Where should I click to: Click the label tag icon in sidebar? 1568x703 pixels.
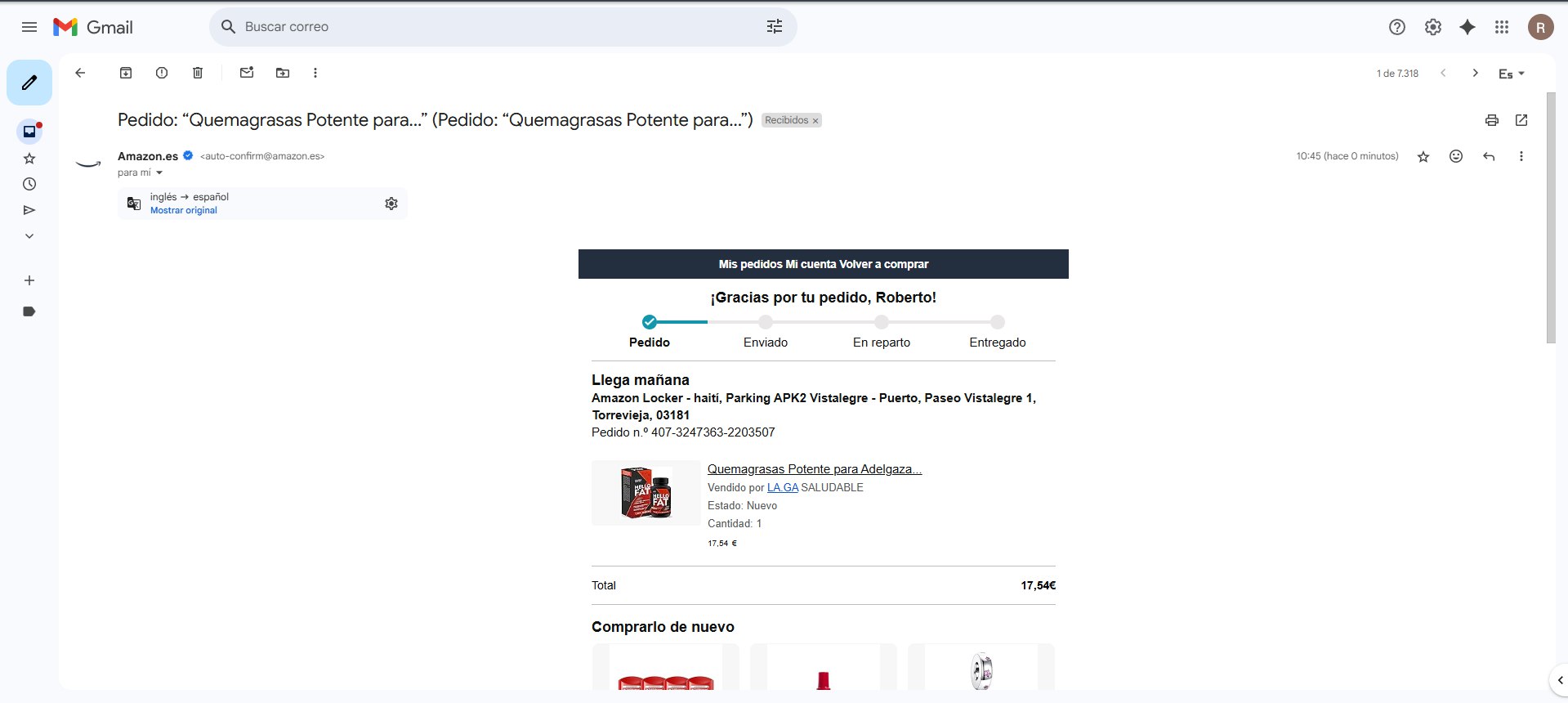point(29,311)
